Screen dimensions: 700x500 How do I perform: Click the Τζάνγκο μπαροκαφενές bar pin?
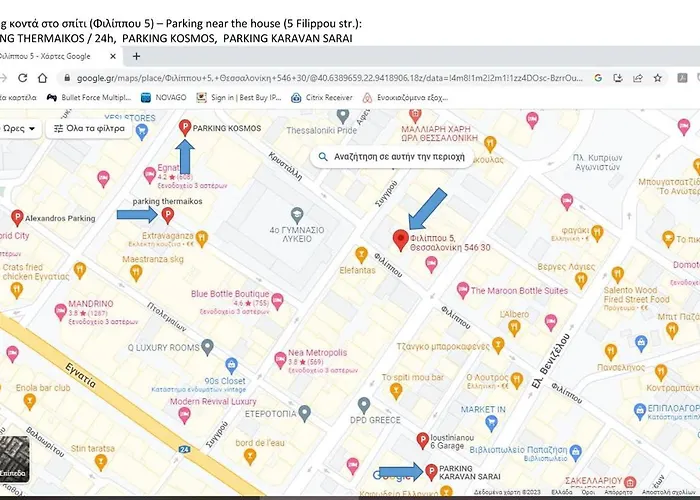[498, 345]
